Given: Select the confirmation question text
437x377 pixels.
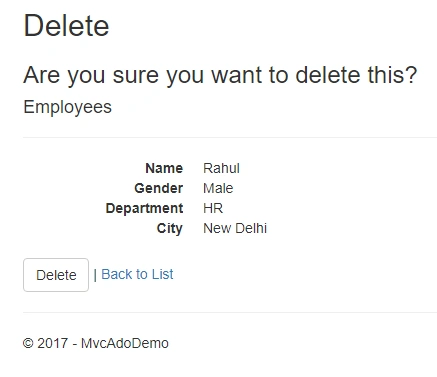Looking at the screenshot, I should 220,75.
